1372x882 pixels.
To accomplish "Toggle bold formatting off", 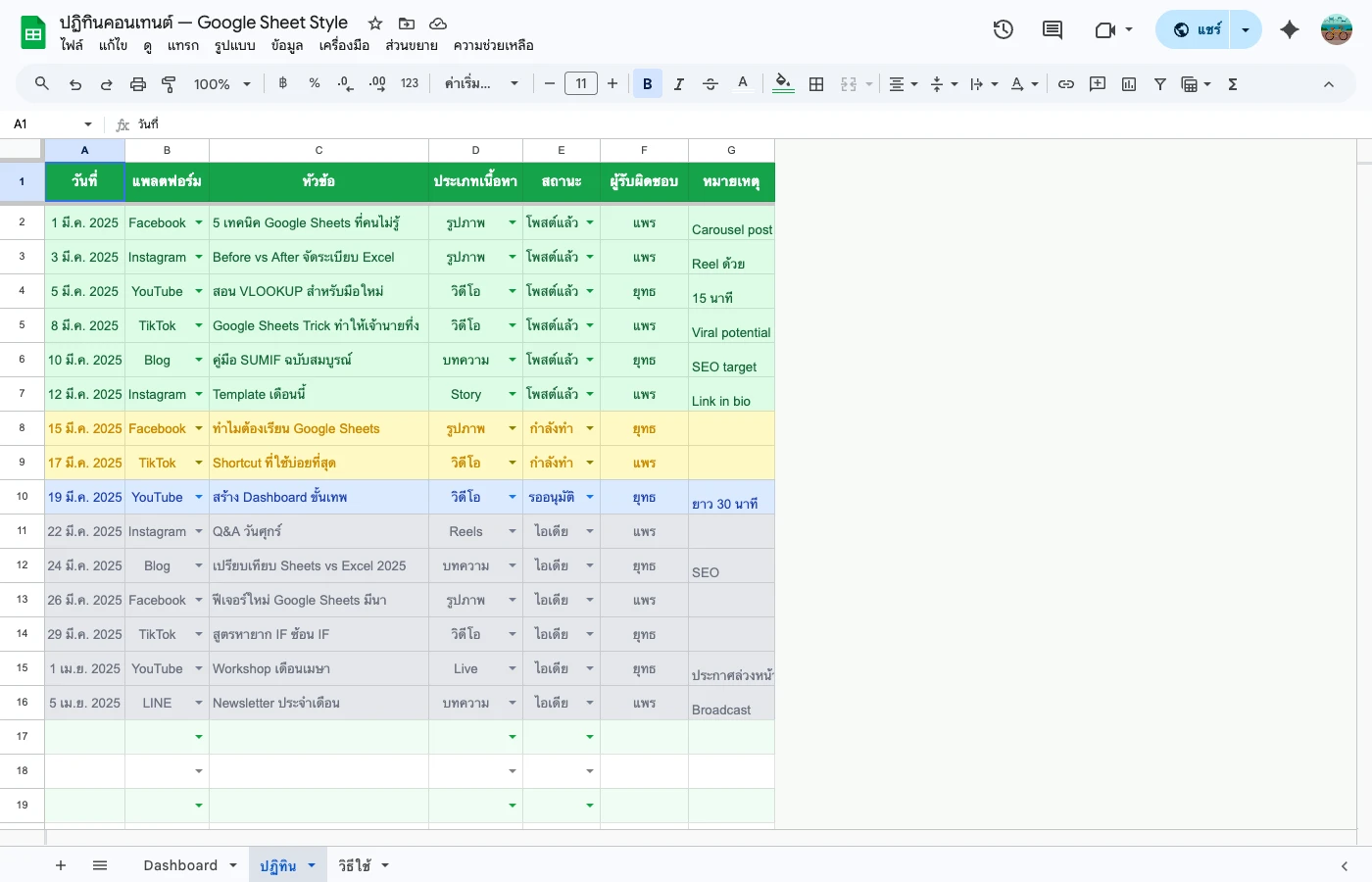I will (x=647, y=83).
